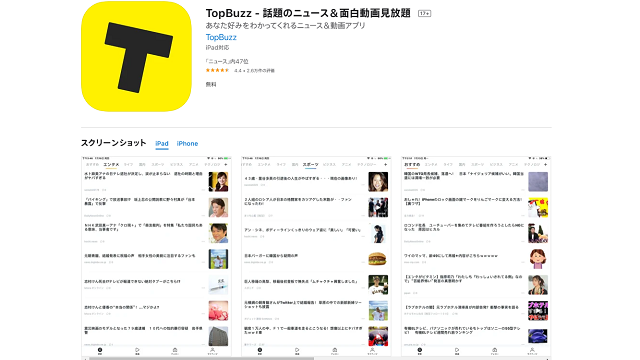The height and width of the screenshot is (360, 640).
Task: Click the スクリーンショット section heading
Action: coord(113,143)
